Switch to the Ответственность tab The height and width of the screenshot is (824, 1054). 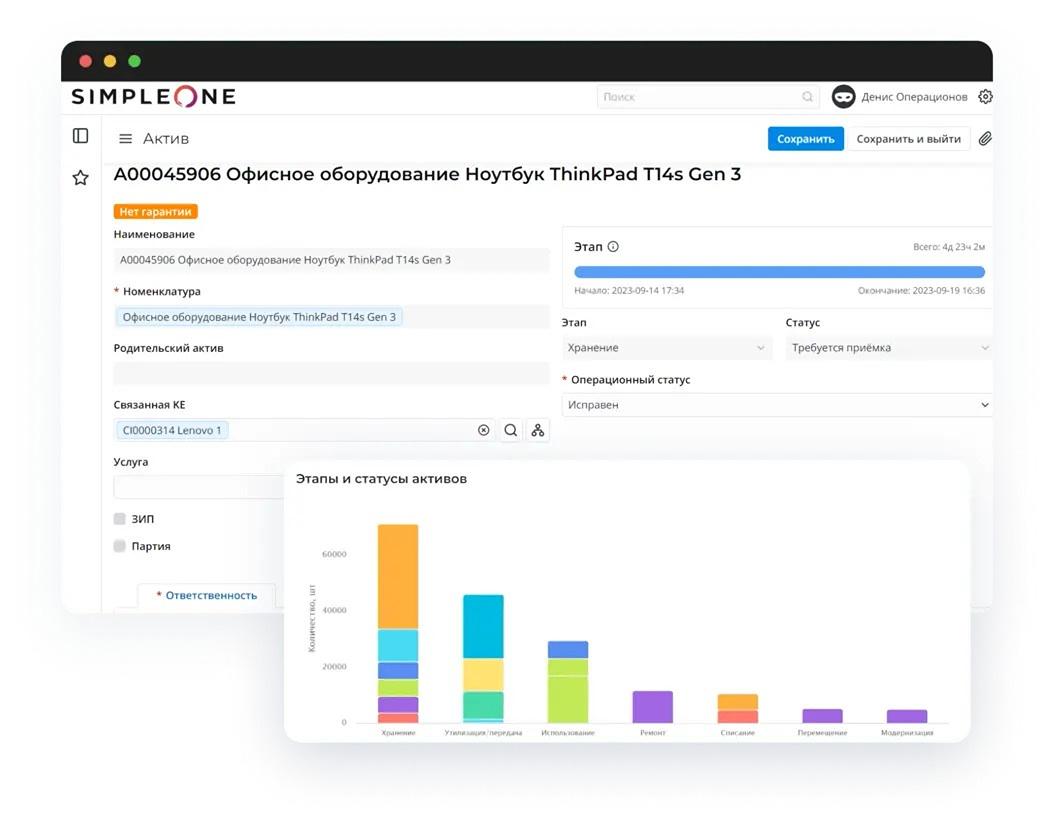pyautogui.click(x=210, y=595)
